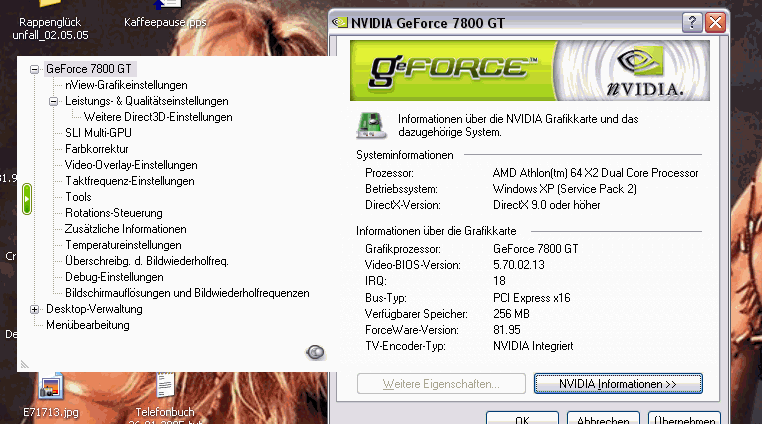
Task: Open nView-Grafikeinstellungen
Action: 126,85
